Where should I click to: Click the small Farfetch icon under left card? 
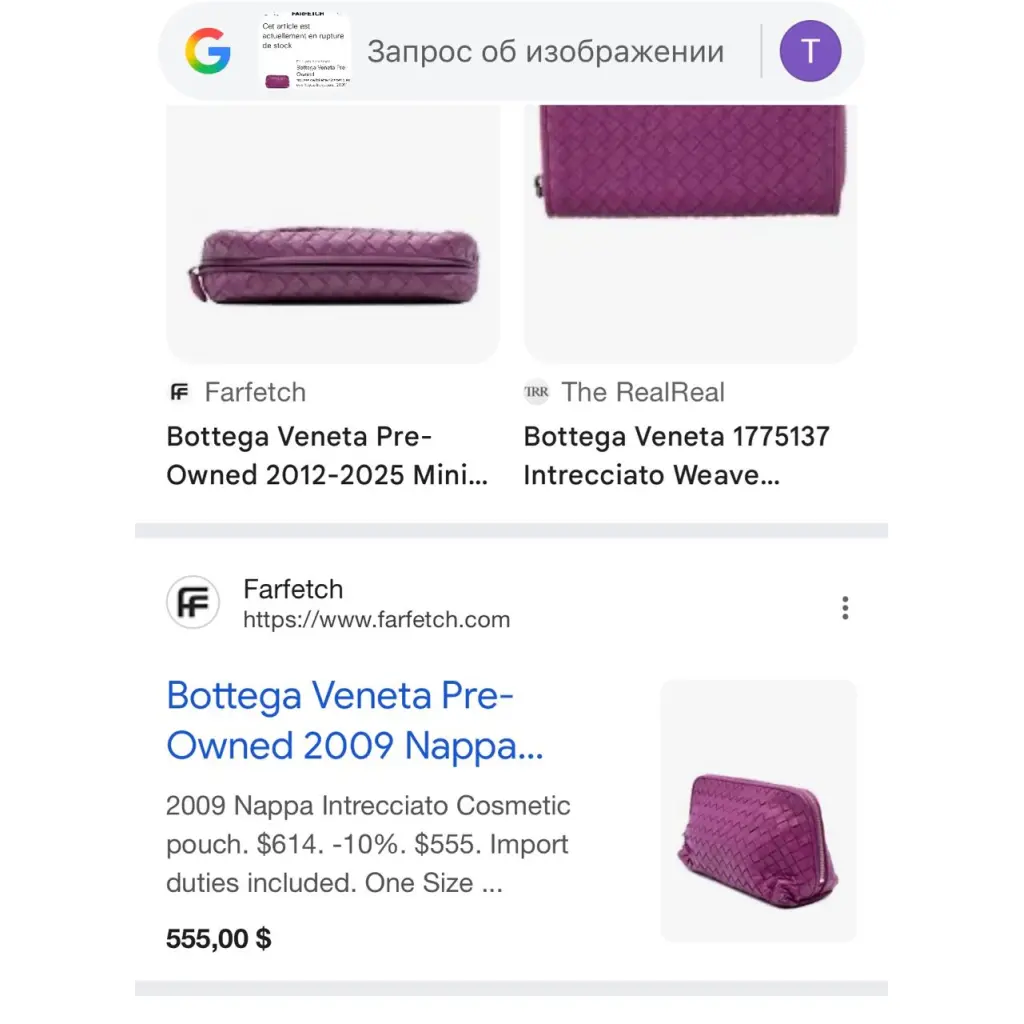(x=179, y=392)
